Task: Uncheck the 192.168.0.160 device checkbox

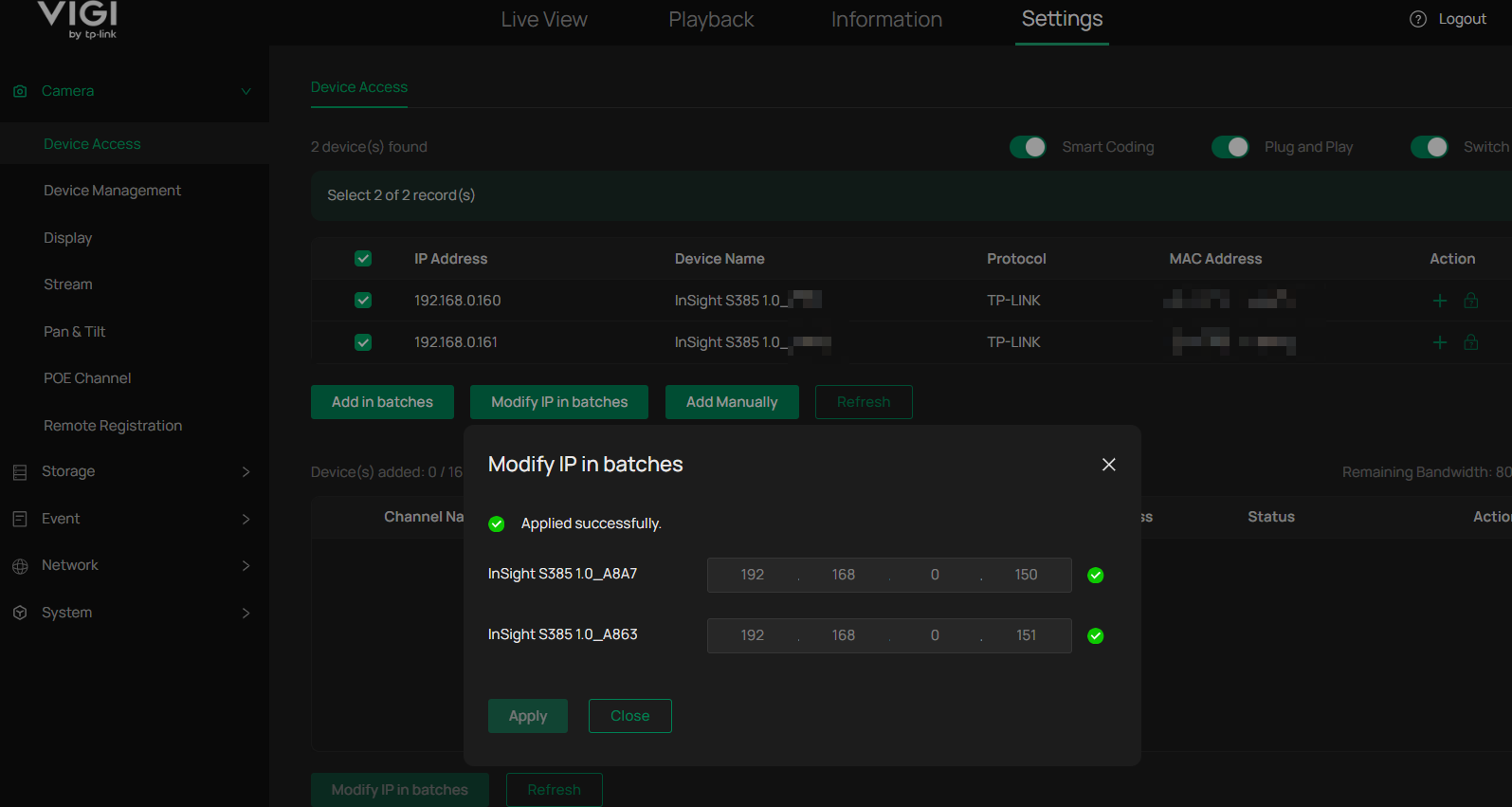Action: tap(363, 301)
